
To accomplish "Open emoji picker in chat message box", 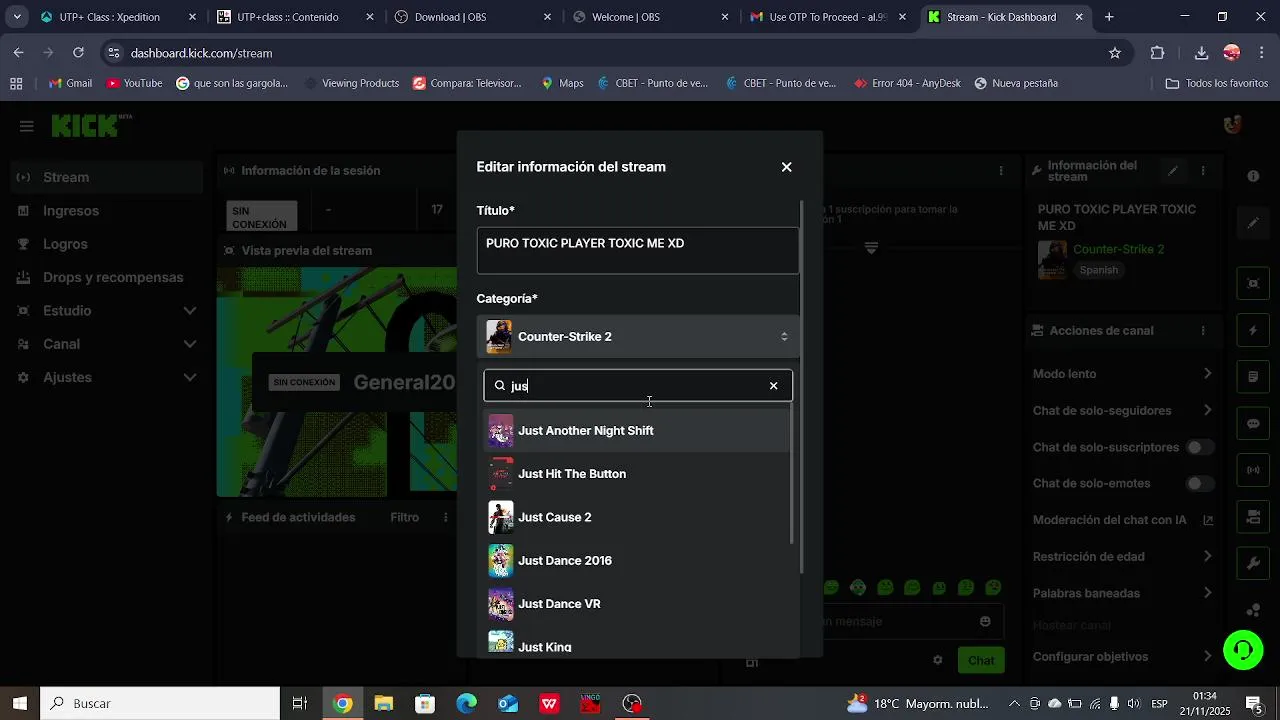I will coord(985,621).
